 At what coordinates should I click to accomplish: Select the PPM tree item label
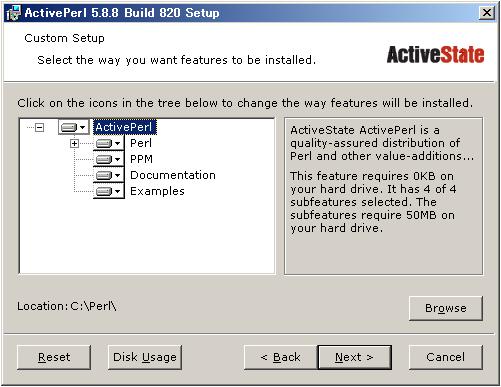141,159
